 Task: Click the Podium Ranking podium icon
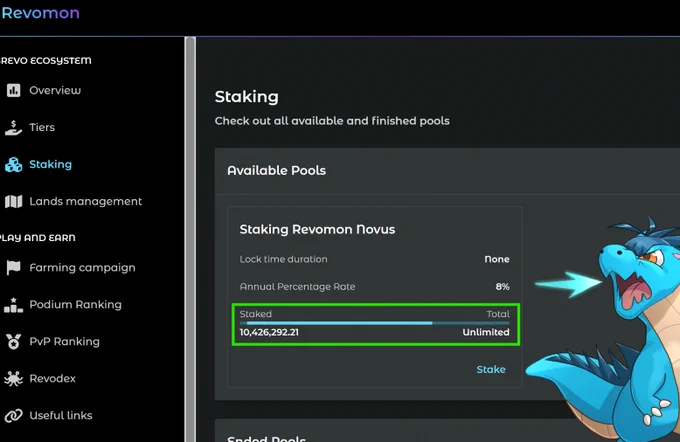click(13, 305)
